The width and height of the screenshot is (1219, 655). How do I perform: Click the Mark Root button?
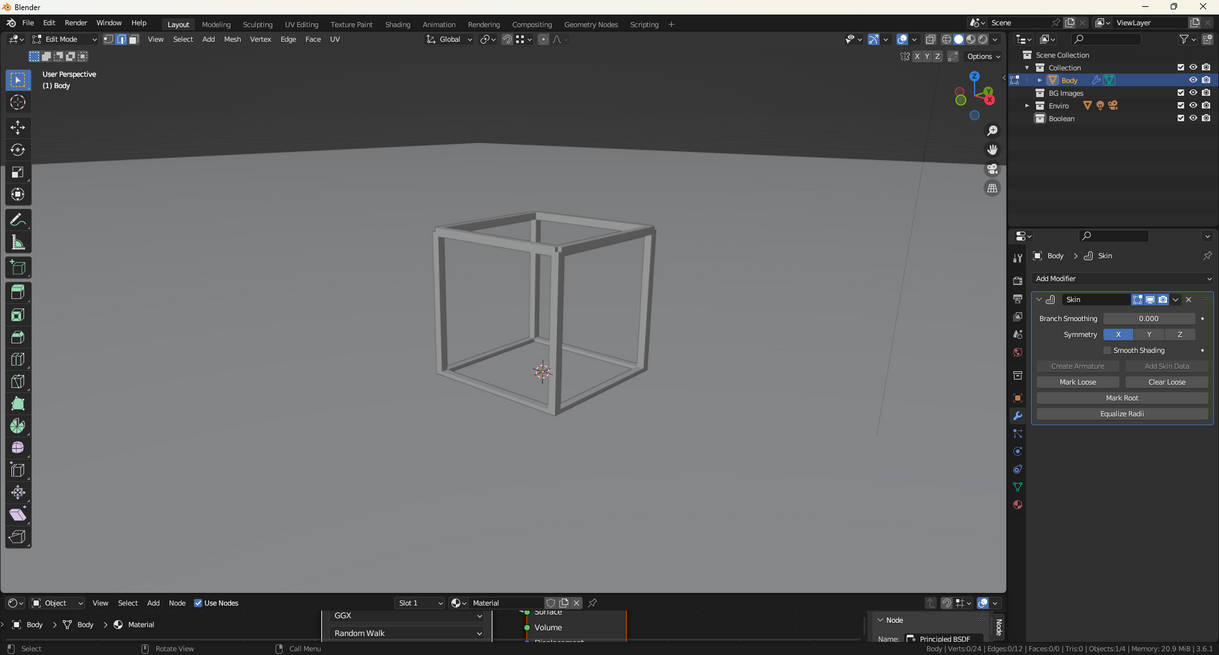1121,398
